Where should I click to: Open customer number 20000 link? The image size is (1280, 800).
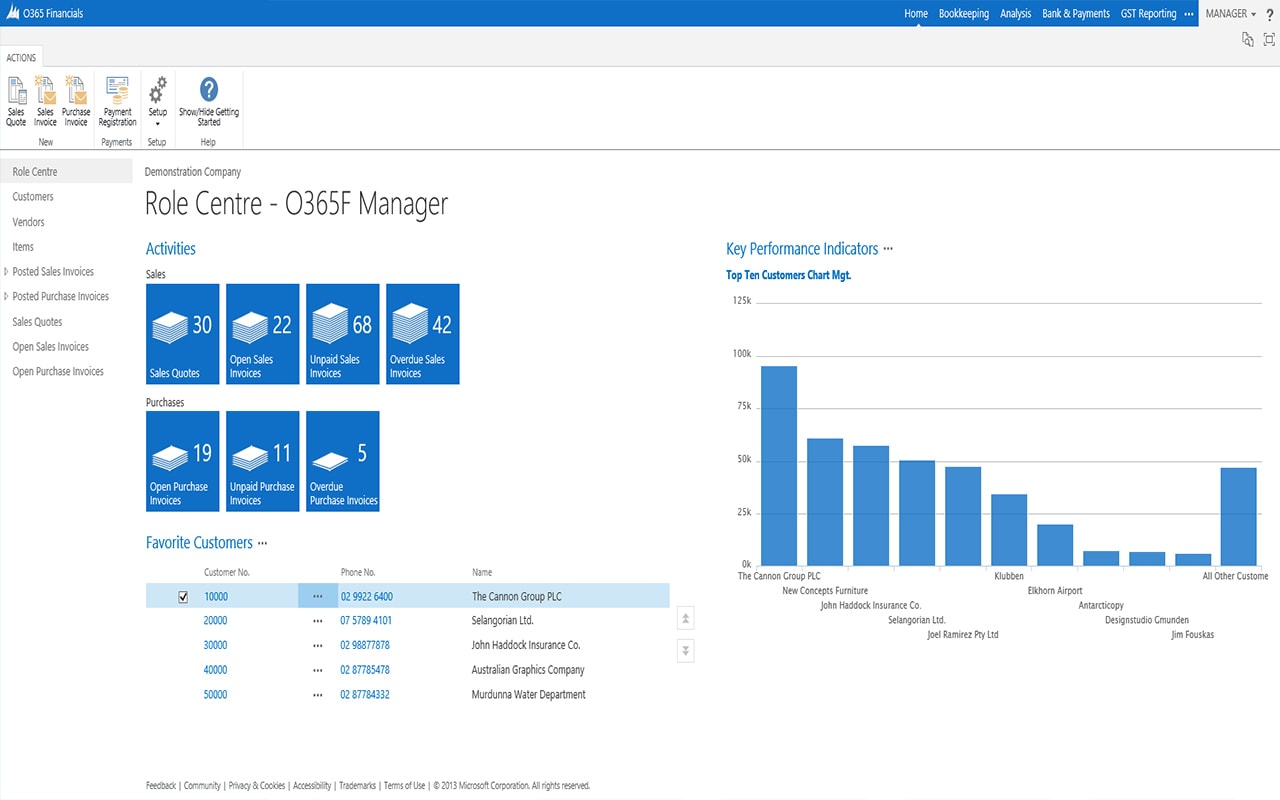tap(216, 621)
